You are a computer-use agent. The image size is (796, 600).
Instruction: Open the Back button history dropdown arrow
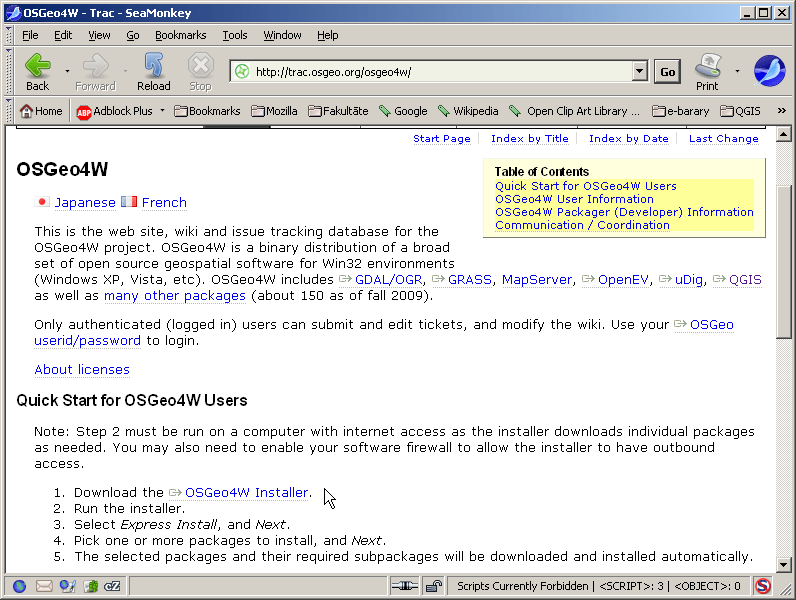pyautogui.click(x=67, y=72)
